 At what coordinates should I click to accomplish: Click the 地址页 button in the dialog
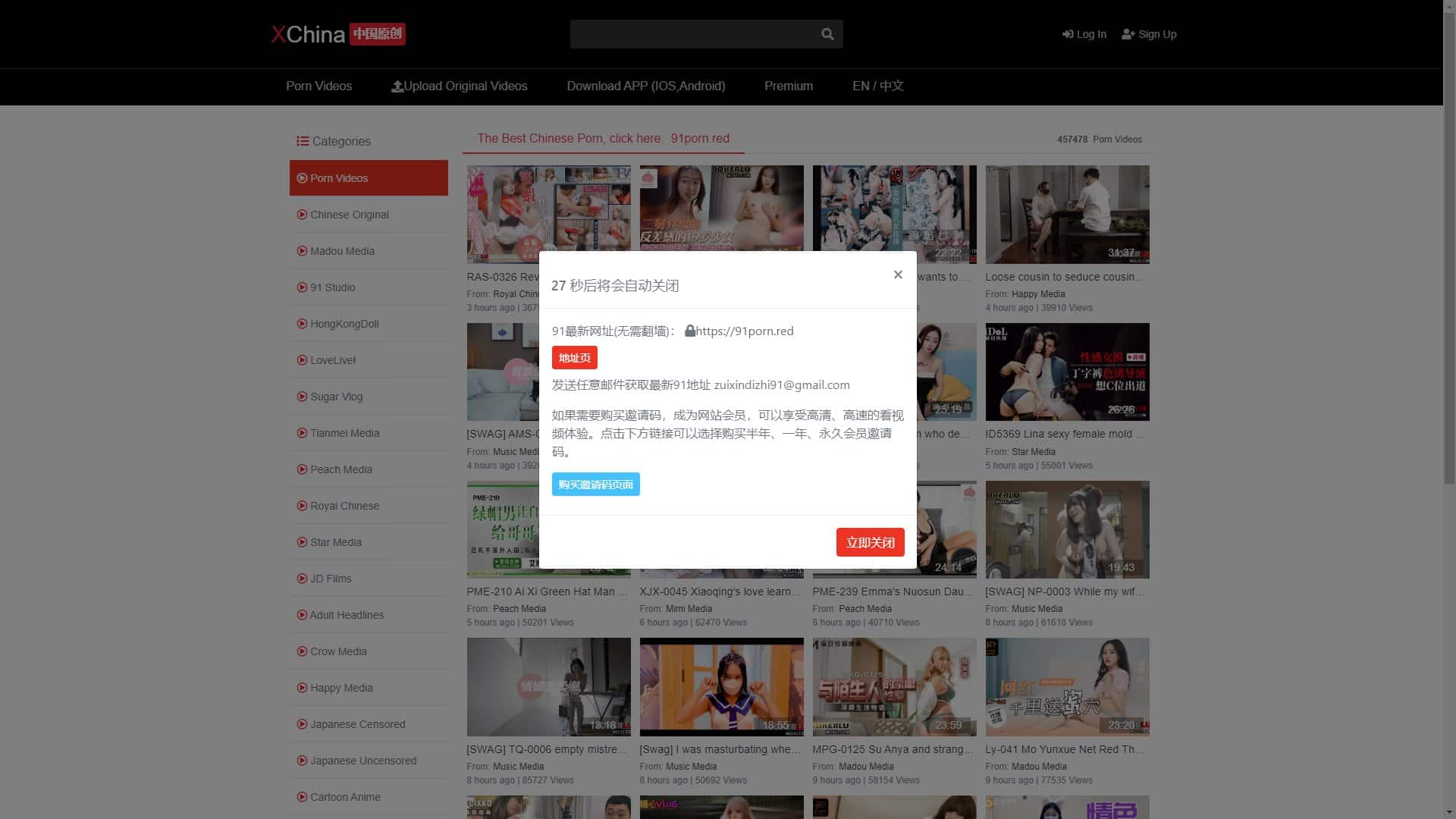point(574,357)
